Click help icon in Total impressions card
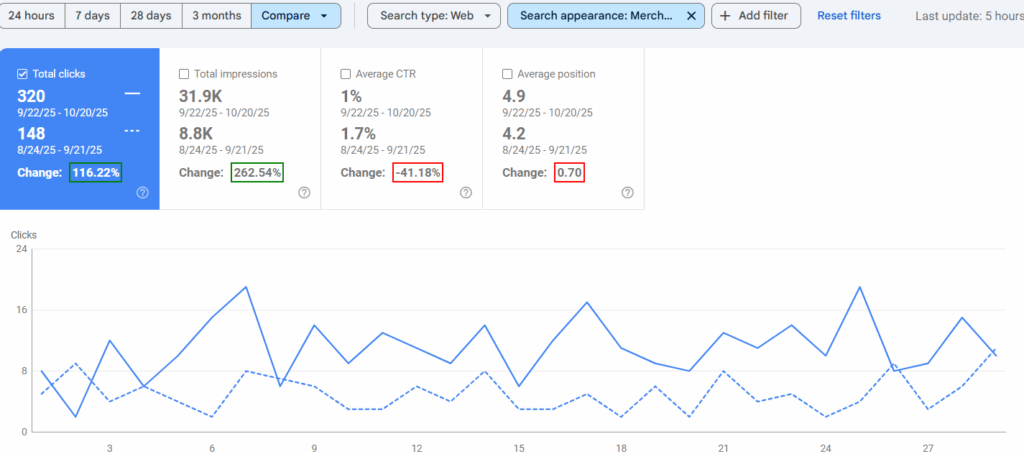 pyautogui.click(x=304, y=193)
